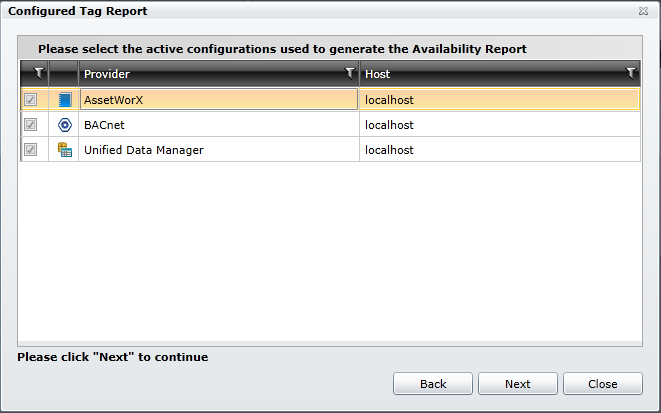The image size is (661, 413).
Task: Click the AssetWorX provider icon
Action: 64,100
